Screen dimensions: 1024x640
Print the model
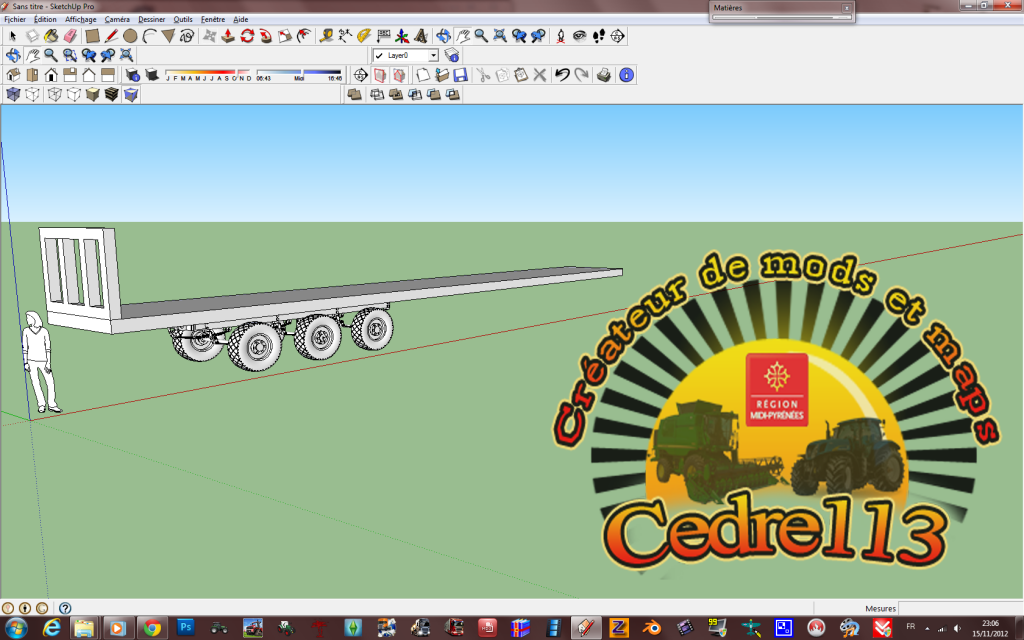click(603, 75)
